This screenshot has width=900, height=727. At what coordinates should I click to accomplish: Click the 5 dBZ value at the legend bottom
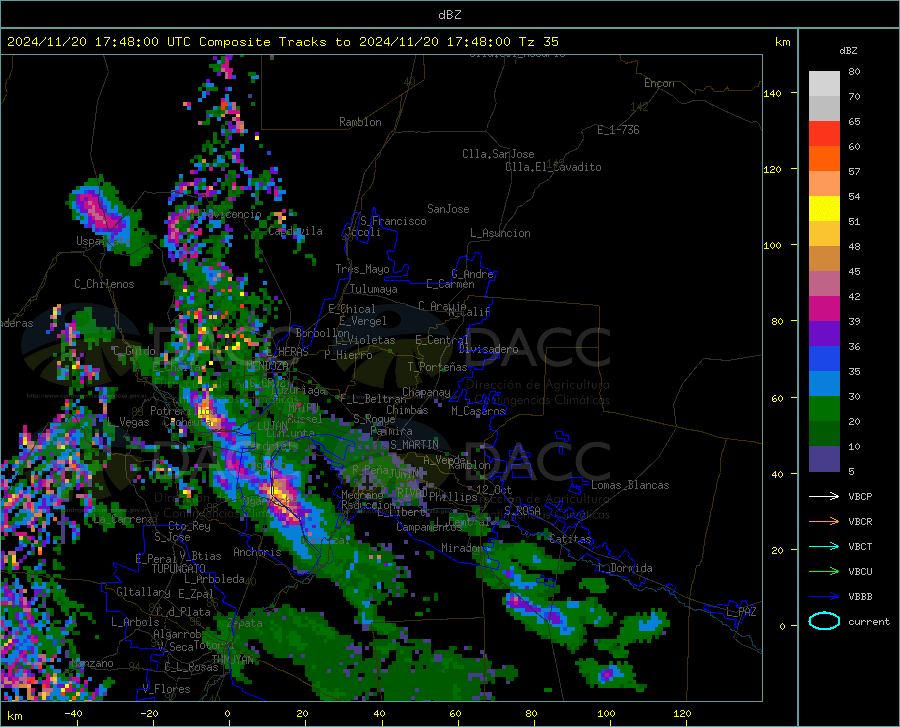[851, 471]
